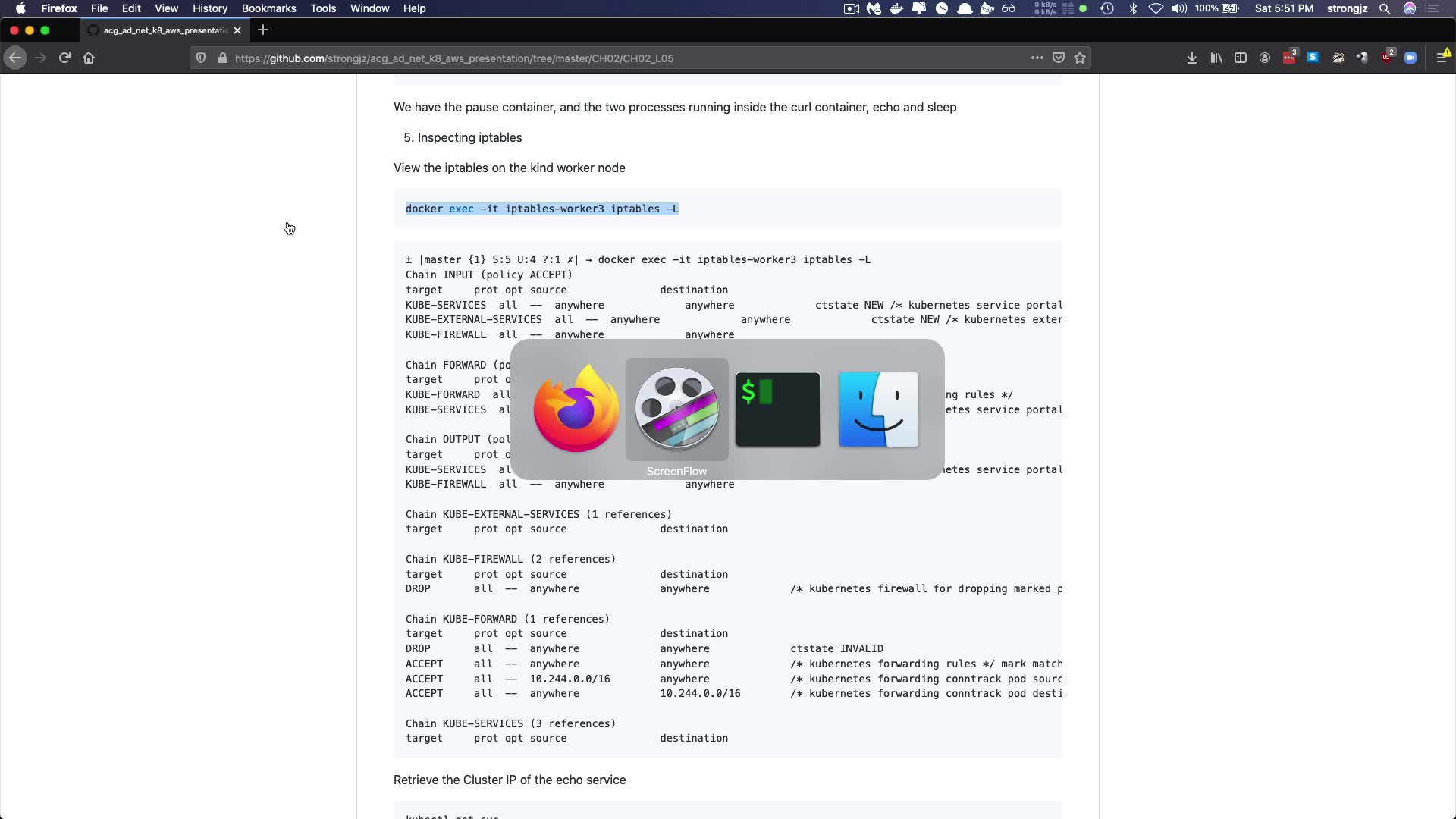The height and width of the screenshot is (819, 1456).
Task: Go to the Firefox home page
Action: point(89,58)
